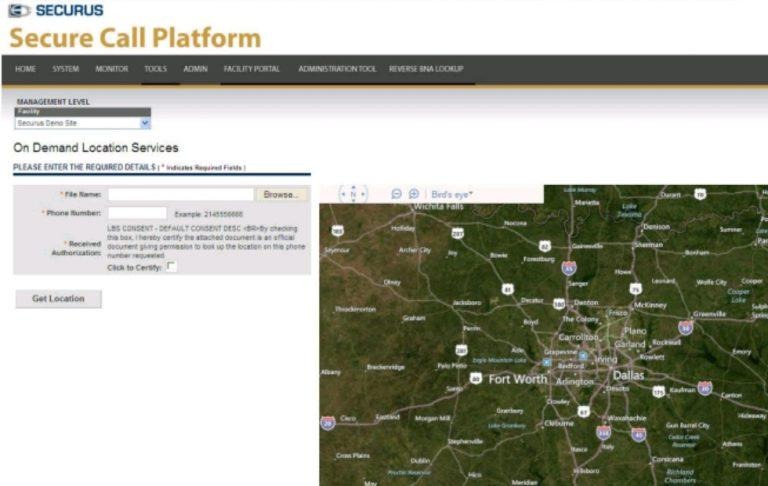Viewport: 768px width, 486px height.
Task: Click the Granbury map label
Action: coord(510,411)
